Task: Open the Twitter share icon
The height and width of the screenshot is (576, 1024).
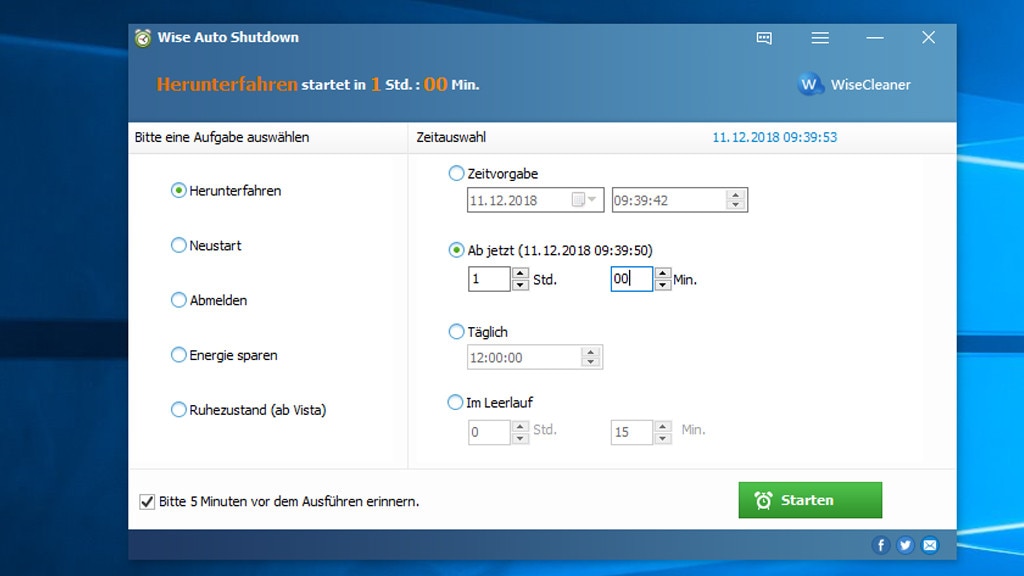Action: (x=905, y=545)
